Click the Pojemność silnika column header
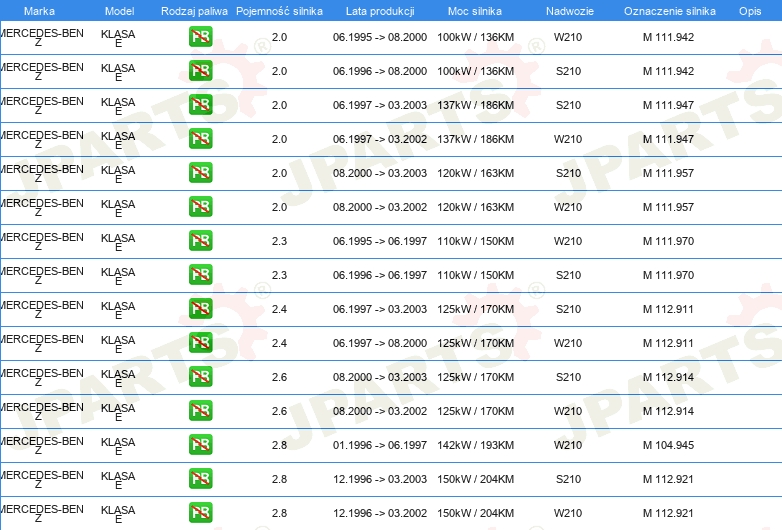The width and height of the screenshot is (782, 530). point(279,11)
